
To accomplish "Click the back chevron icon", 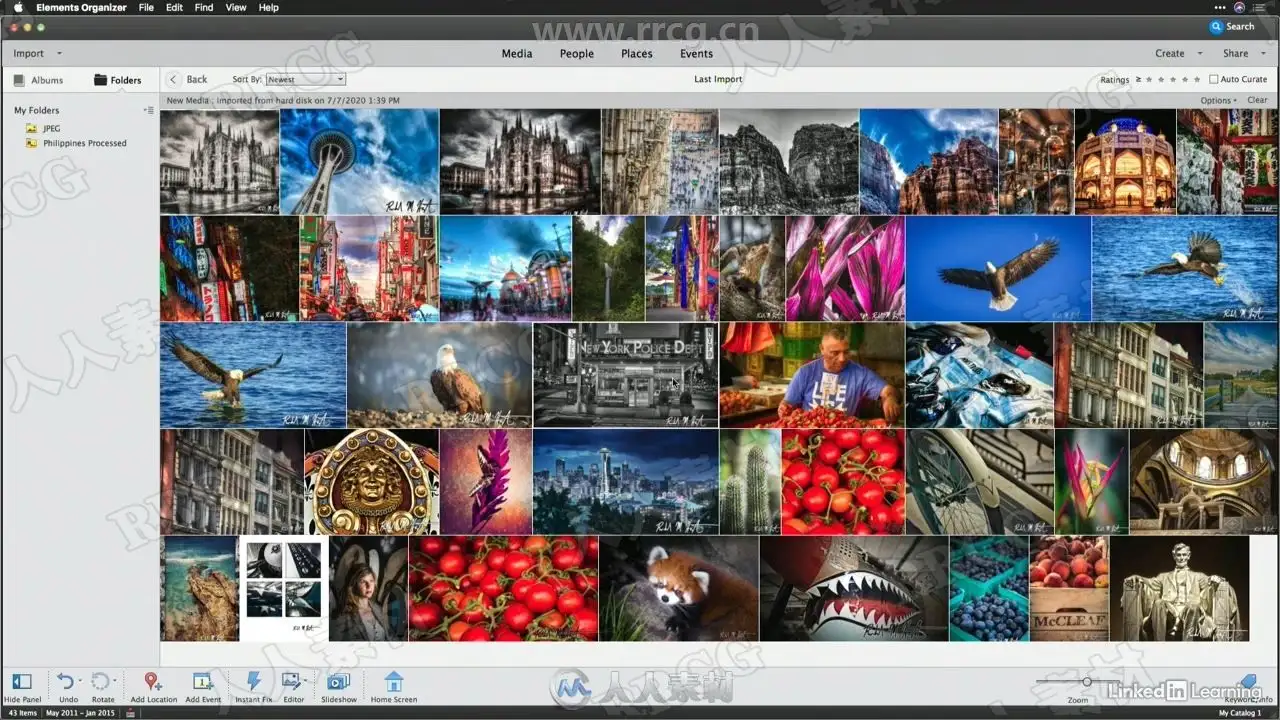I will tap(173, 79).
